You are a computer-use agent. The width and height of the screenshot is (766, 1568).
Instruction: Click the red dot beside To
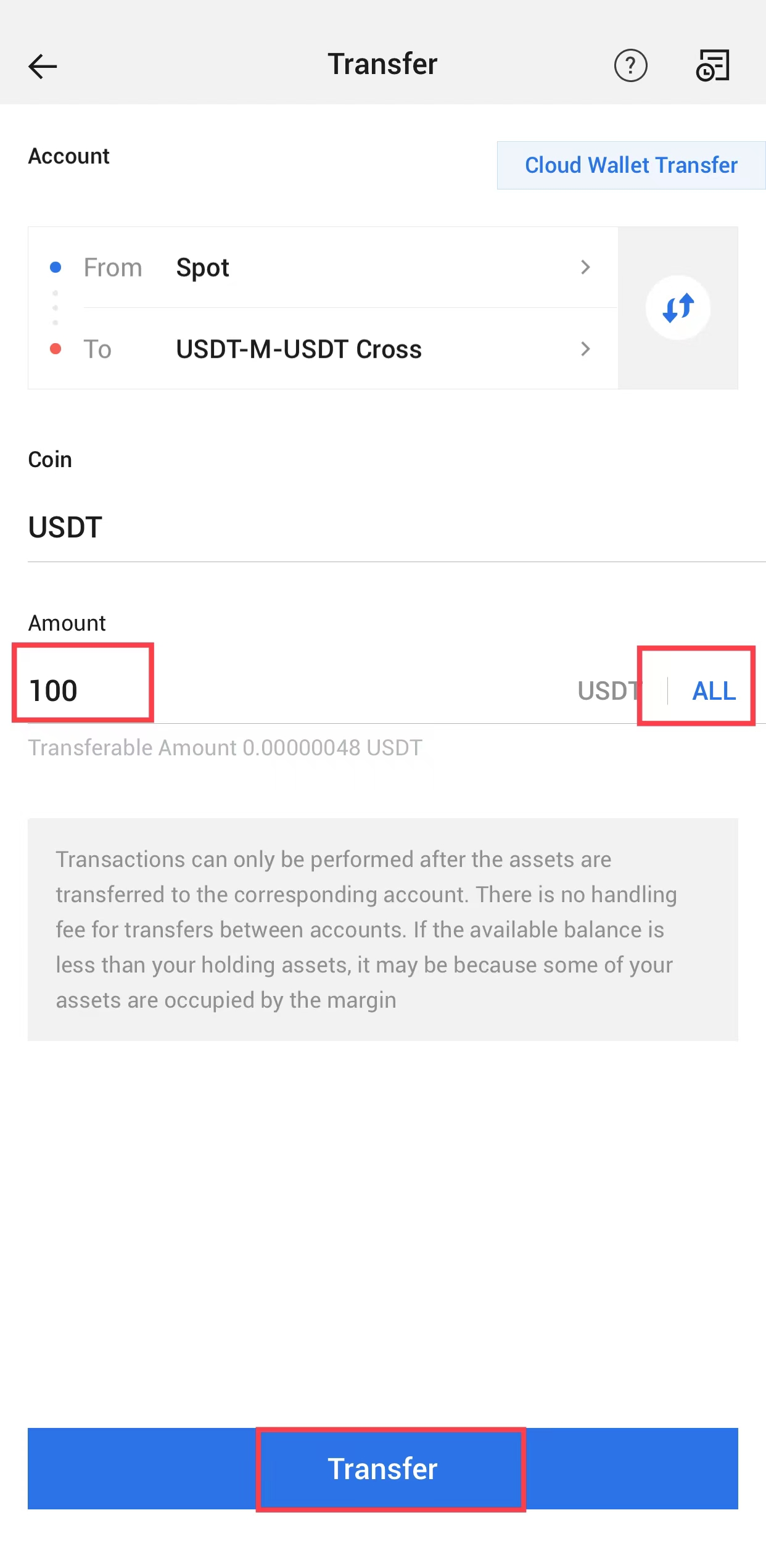point(56,349)
